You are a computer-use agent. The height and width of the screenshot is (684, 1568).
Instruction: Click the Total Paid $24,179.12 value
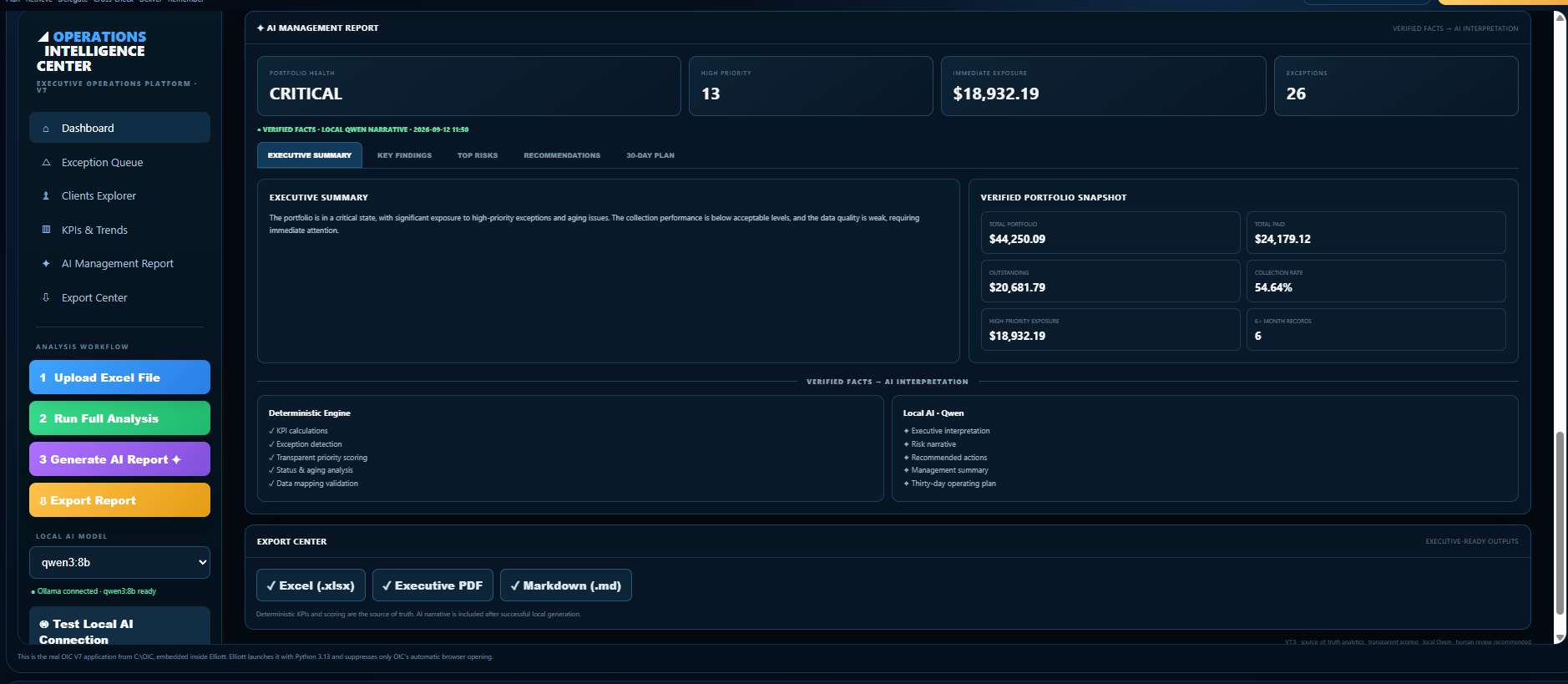pos(1282,239)
